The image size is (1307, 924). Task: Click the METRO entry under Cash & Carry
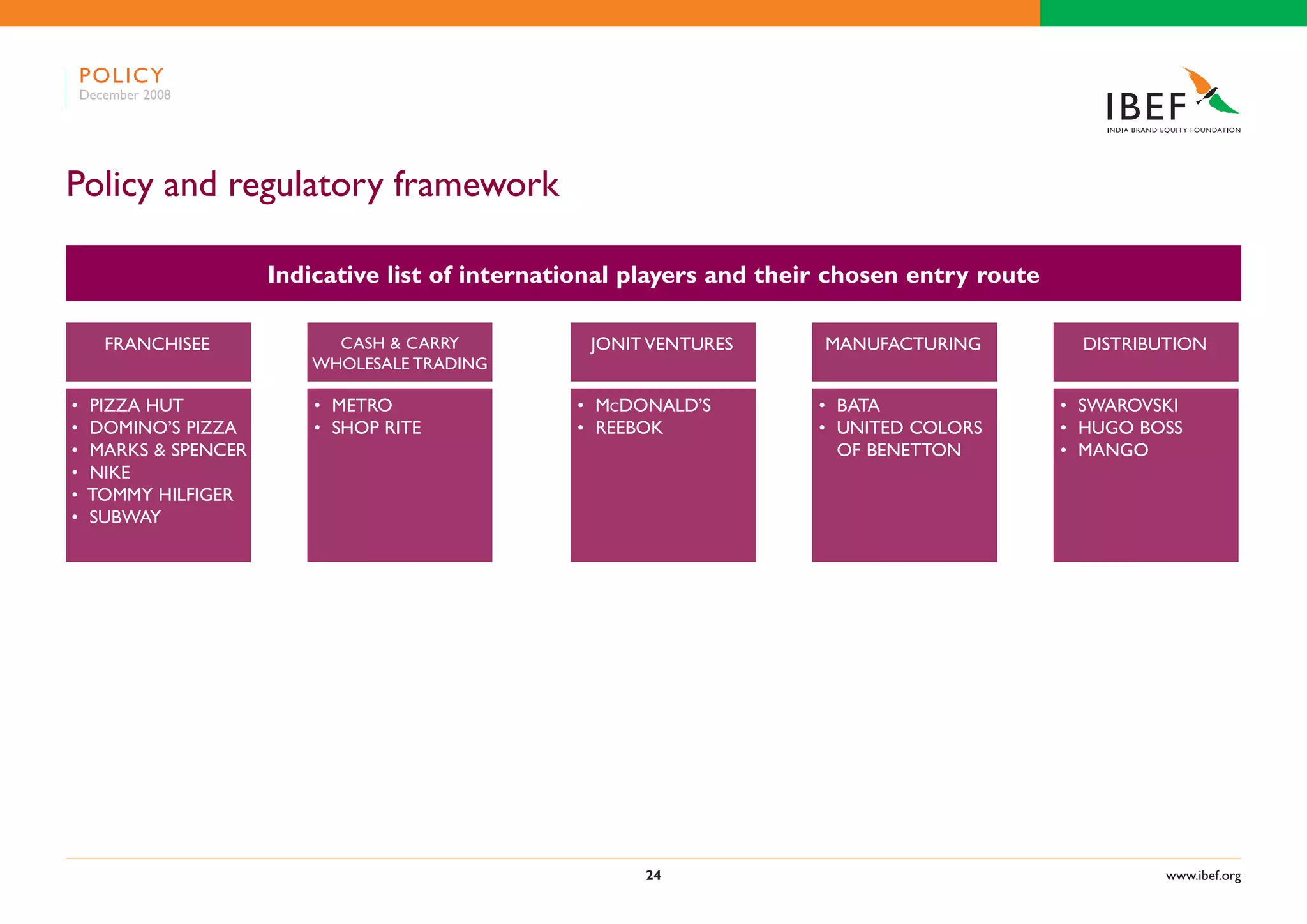coord(362,405)
